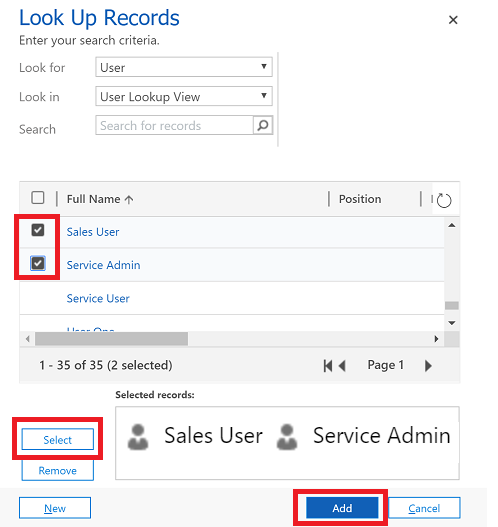This screenshot has width=498, height=527.
Task: Click the Add button
Action: (342, 508)
